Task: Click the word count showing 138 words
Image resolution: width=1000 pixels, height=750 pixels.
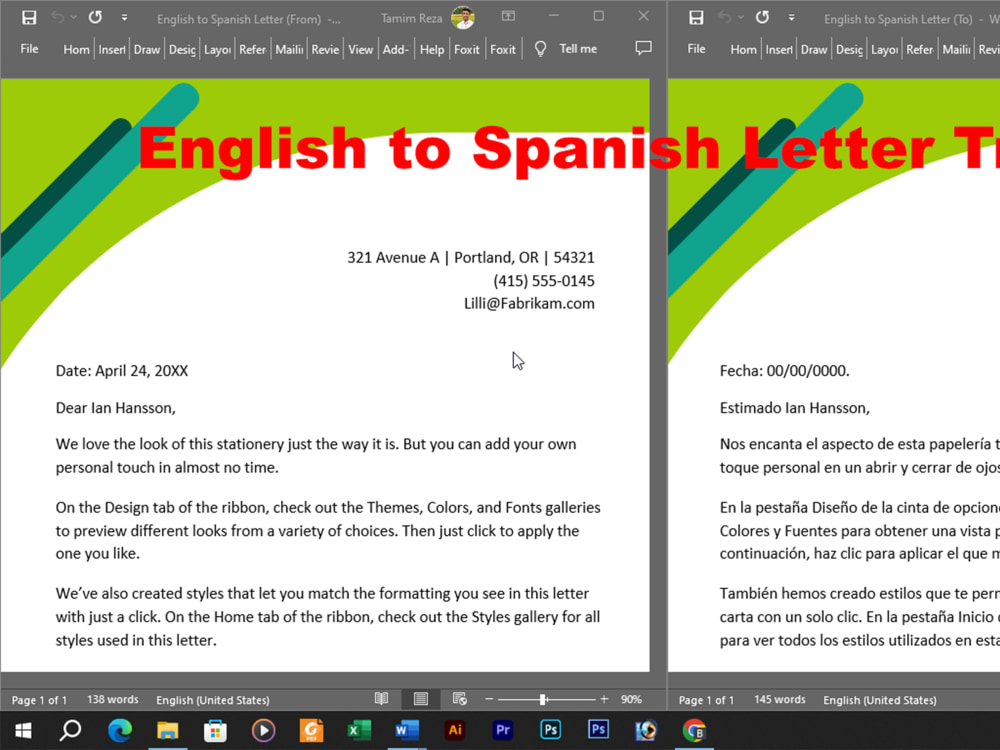Action: 112,699
